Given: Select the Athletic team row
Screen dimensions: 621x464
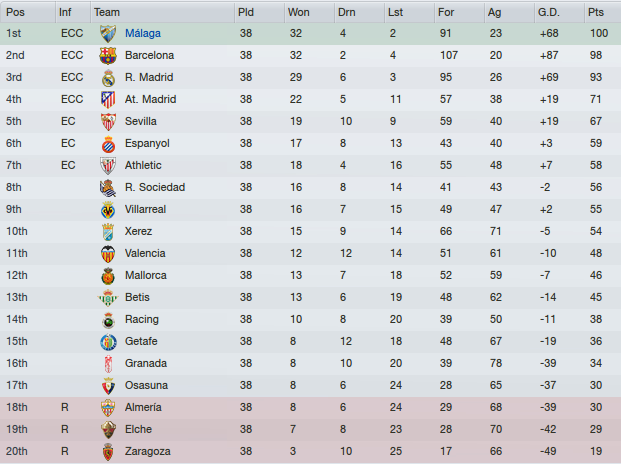Looking at the screenshot, I should (310, 165).
